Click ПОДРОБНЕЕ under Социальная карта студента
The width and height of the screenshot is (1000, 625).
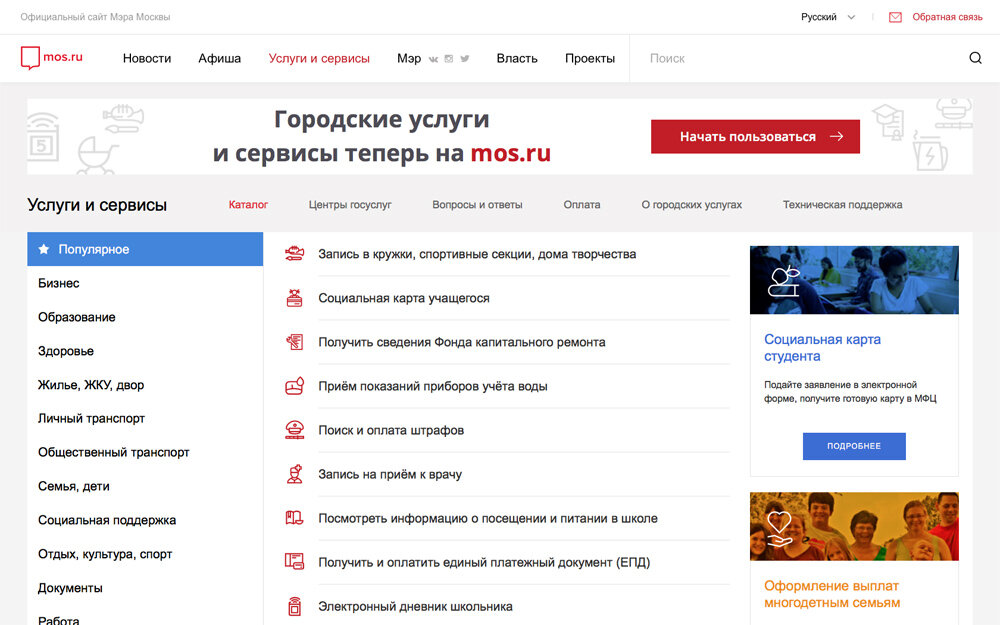[853, 446]
